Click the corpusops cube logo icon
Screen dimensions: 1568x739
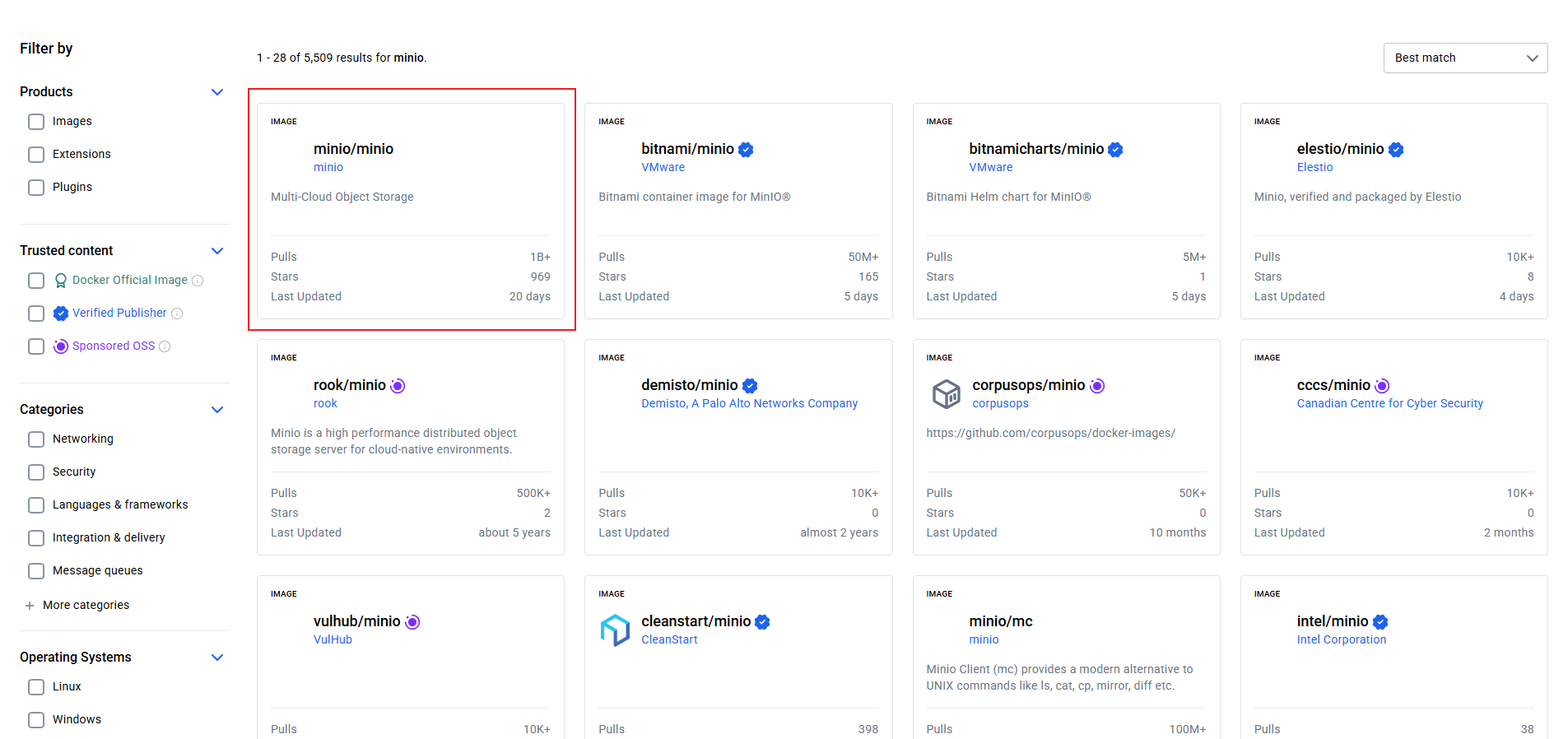coord(947,394)
